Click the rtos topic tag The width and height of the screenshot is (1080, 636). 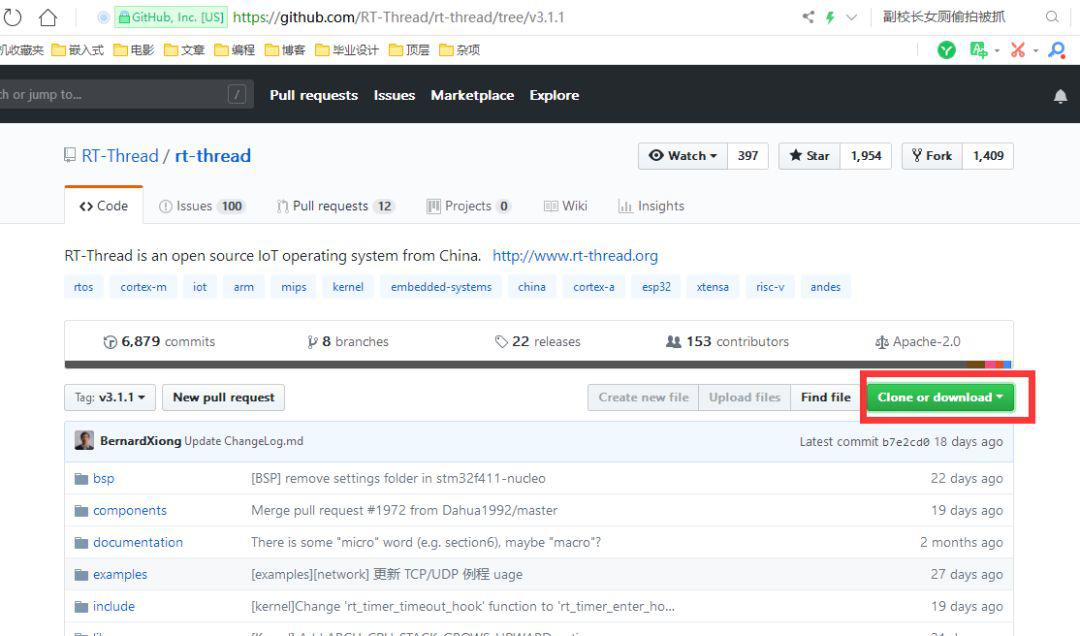(x=83, y=287)
